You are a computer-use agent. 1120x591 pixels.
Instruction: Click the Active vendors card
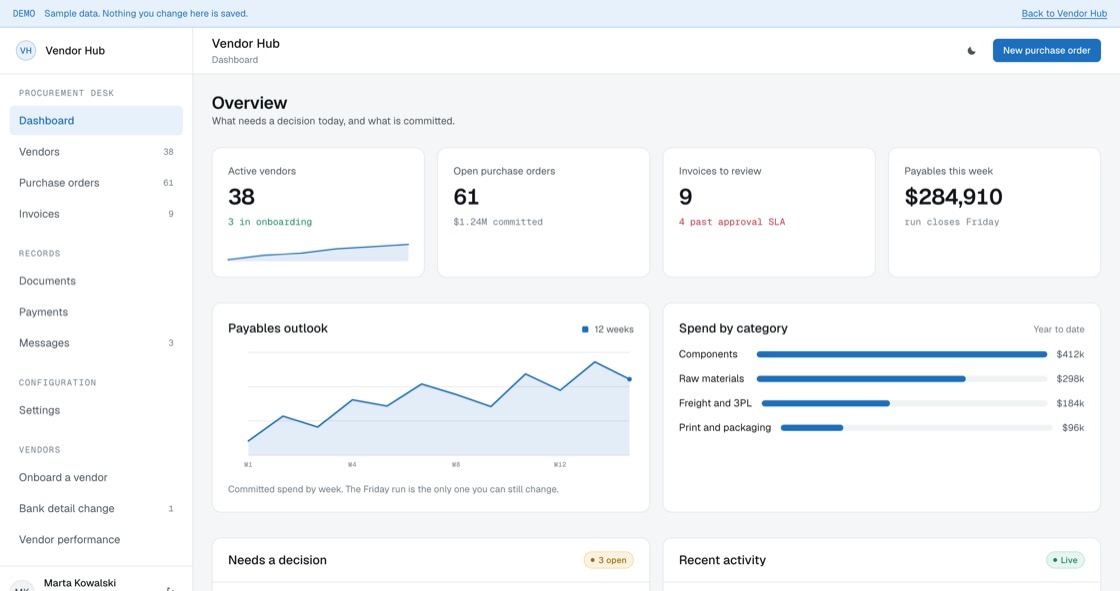coord(318,212)
